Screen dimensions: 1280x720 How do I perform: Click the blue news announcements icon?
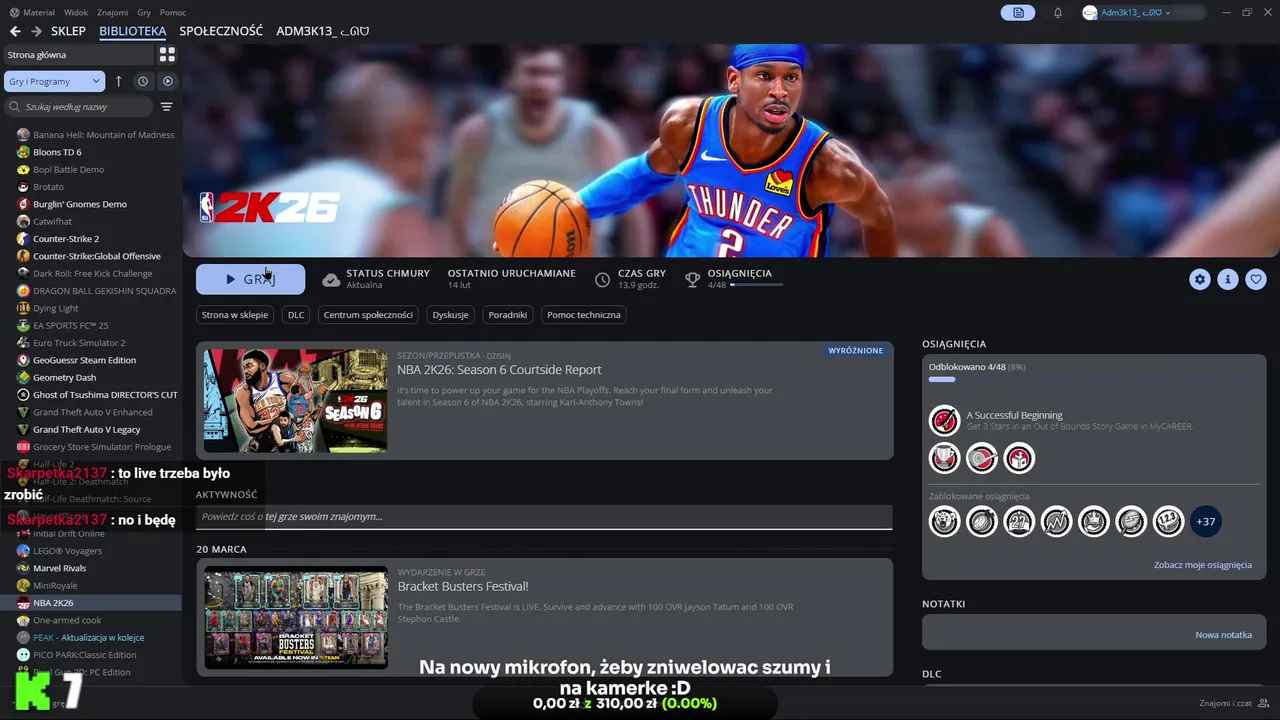coord(1018,13)
